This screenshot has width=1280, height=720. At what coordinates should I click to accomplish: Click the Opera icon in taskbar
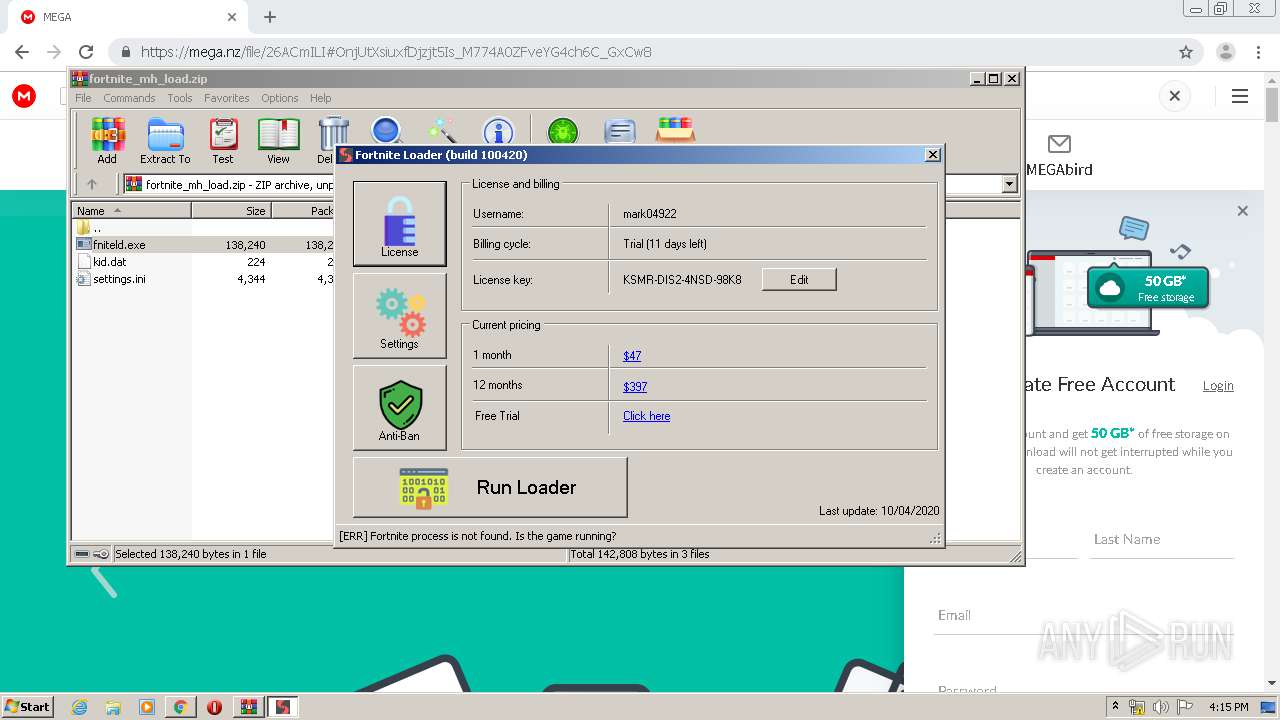pos(214,707)
